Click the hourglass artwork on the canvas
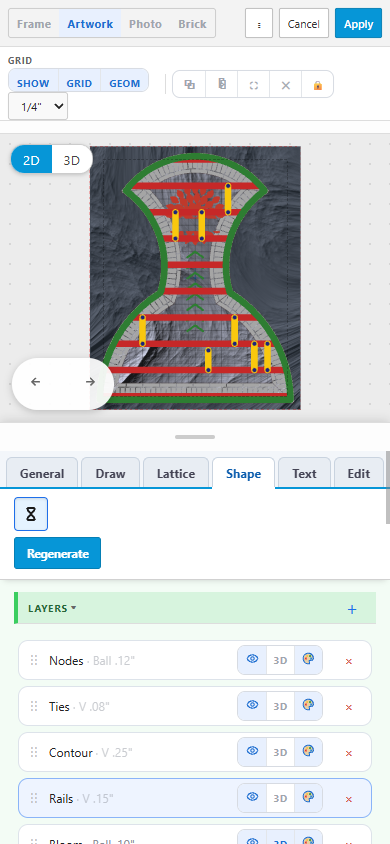 pos(196,278)
